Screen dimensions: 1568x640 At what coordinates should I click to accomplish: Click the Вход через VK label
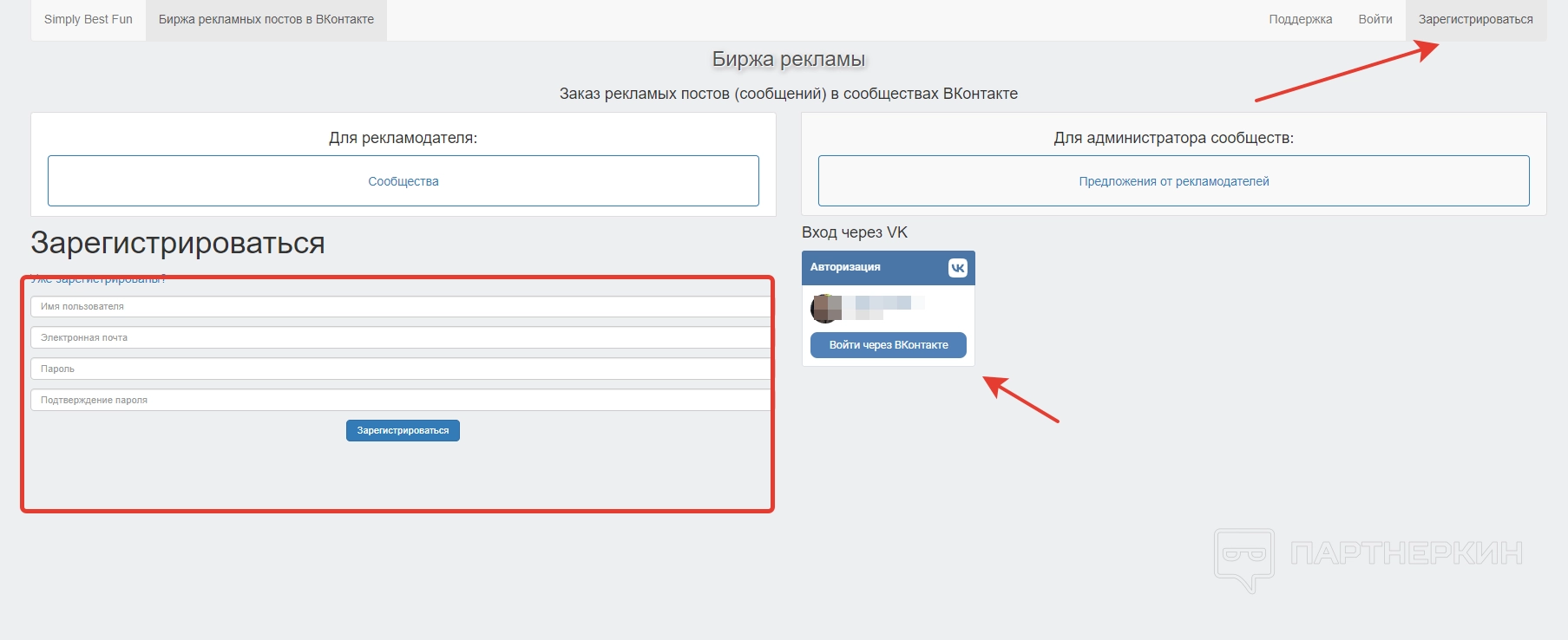pyautogui.click(x=855, y=232)
